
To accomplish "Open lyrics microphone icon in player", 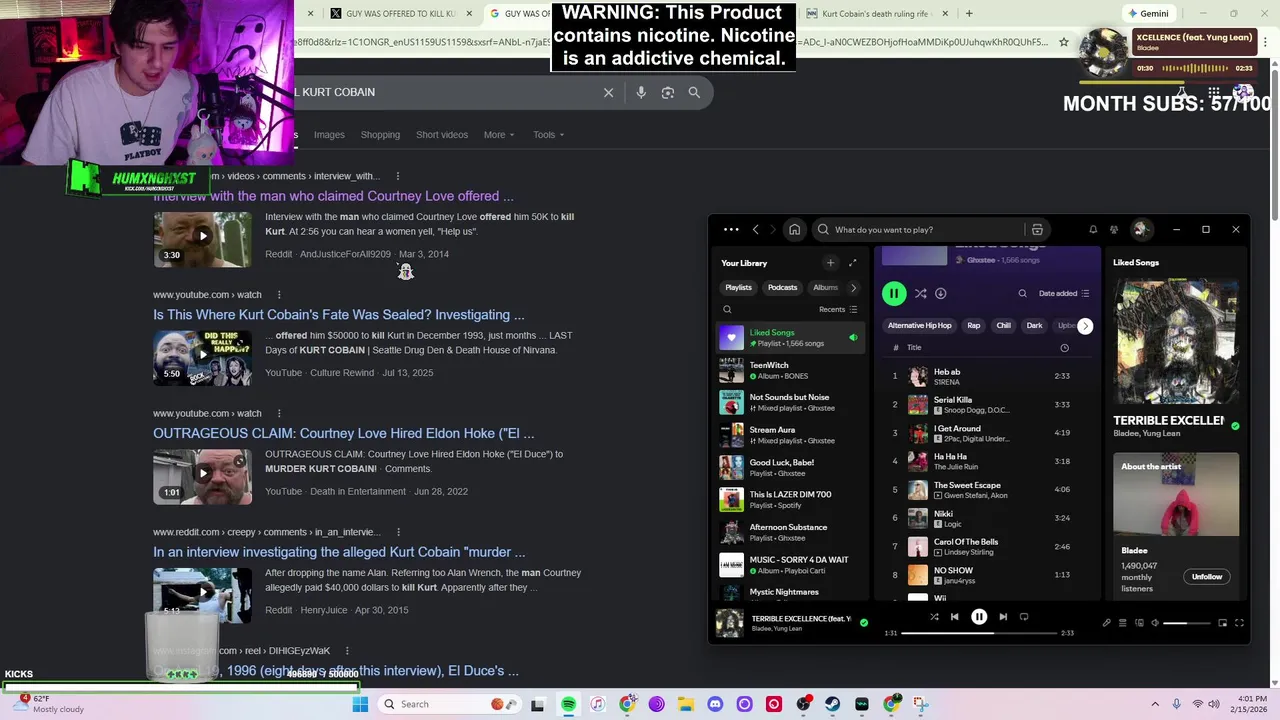I will [x=1106, y=623].
